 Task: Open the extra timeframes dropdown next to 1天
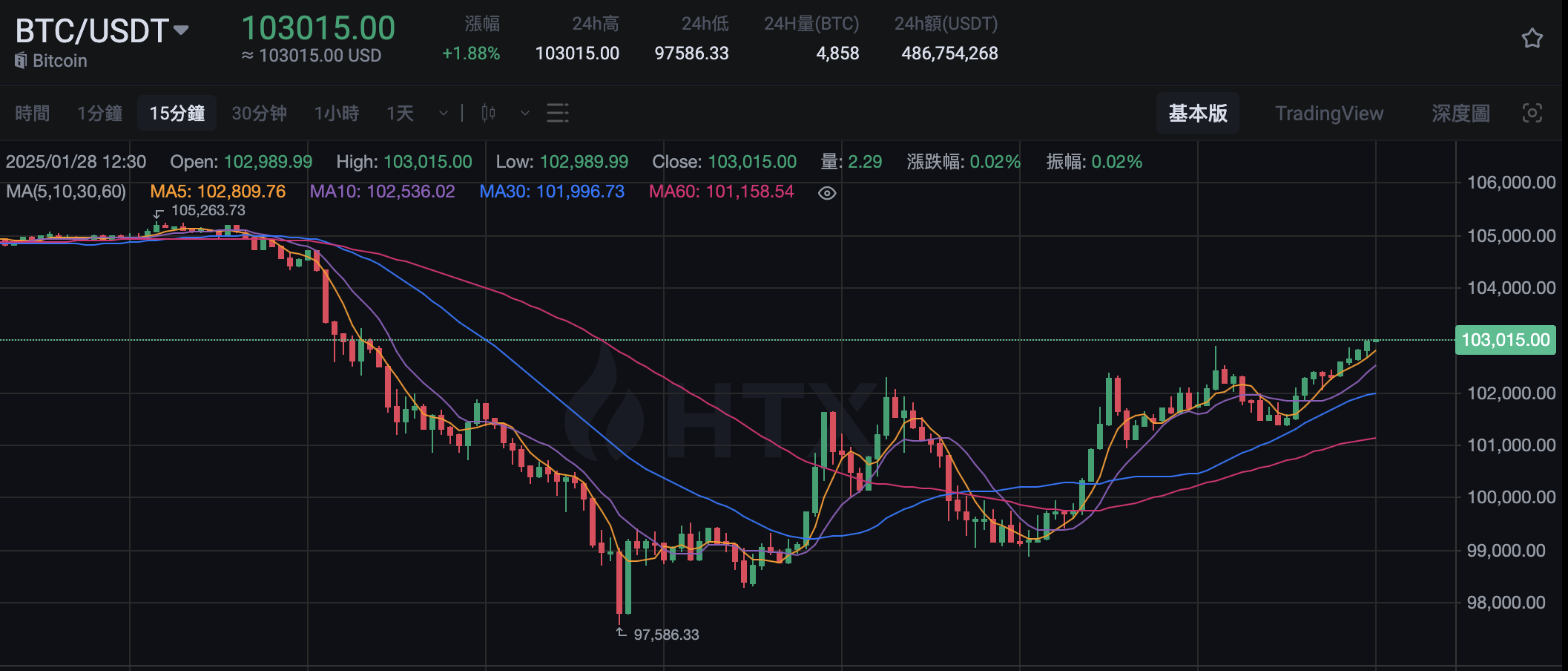tap(443, 114)
